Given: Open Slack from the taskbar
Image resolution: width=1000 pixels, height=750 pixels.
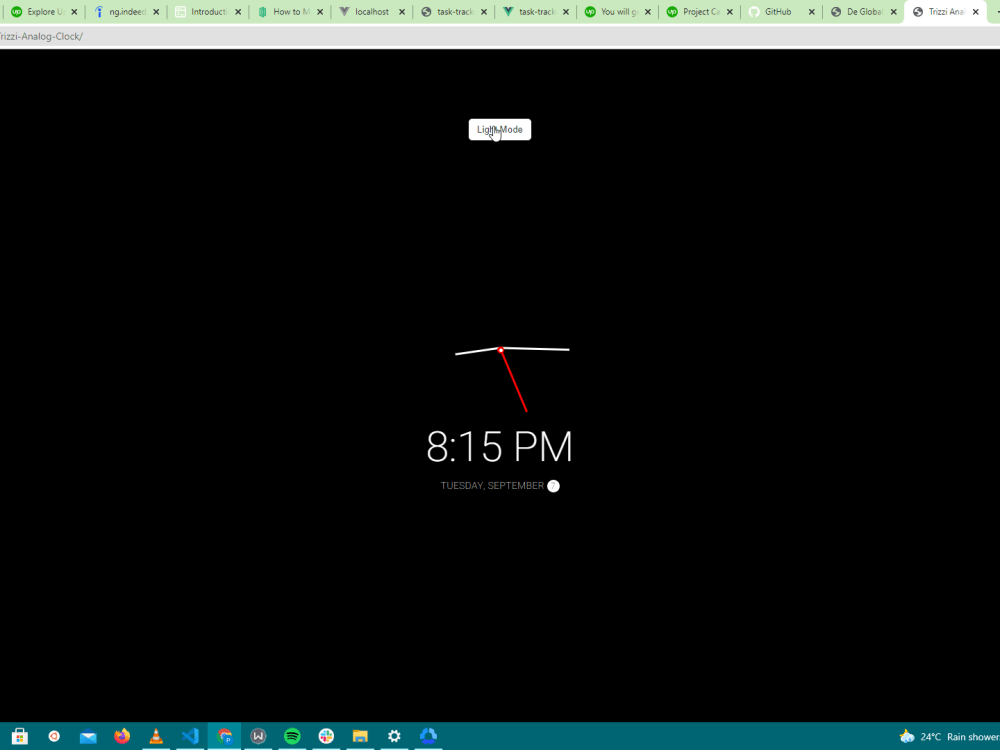Looking at the screenshot, I should click(326, 736).
